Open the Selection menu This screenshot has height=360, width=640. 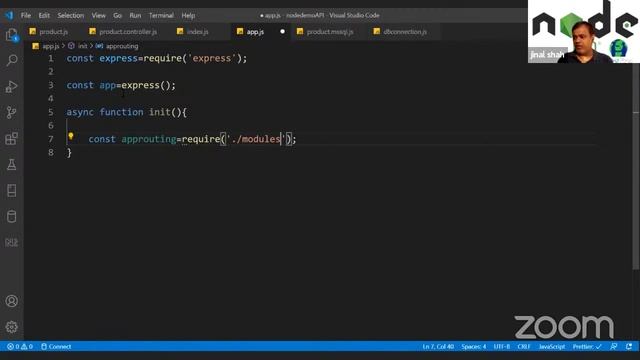[70, 16]
